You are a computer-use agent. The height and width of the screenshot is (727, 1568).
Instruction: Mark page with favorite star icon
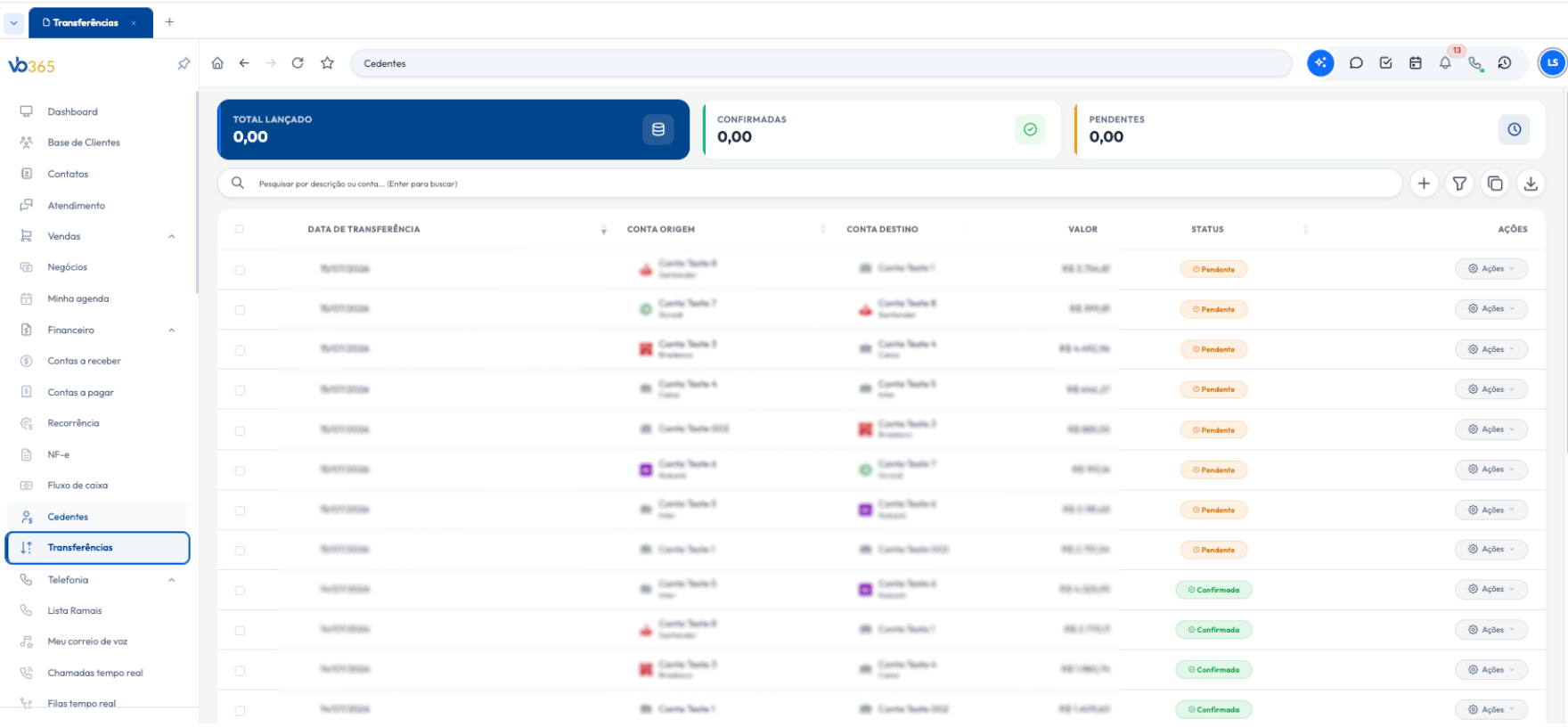[327, 63]
